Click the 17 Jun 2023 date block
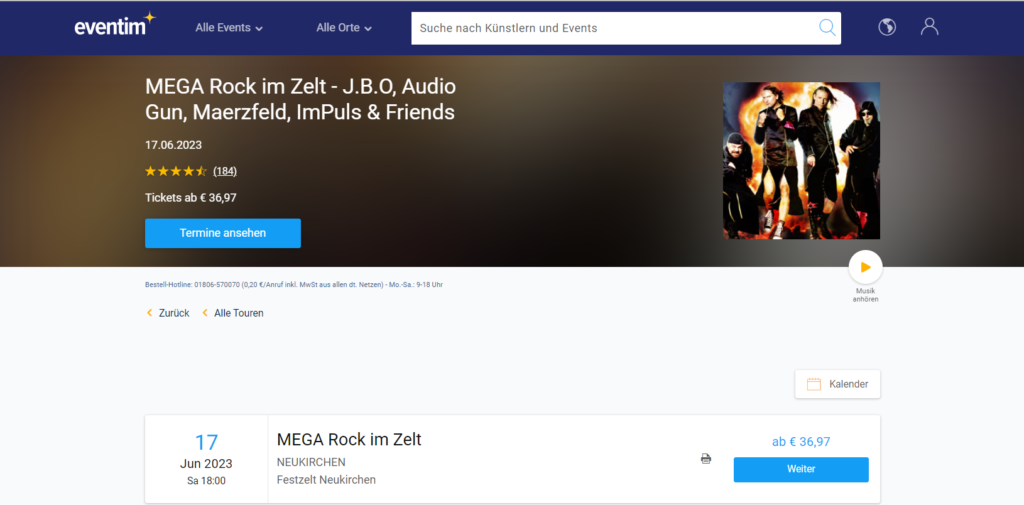Image resolution: width=1024 pixels, height=505 pixels. [206, 459]
